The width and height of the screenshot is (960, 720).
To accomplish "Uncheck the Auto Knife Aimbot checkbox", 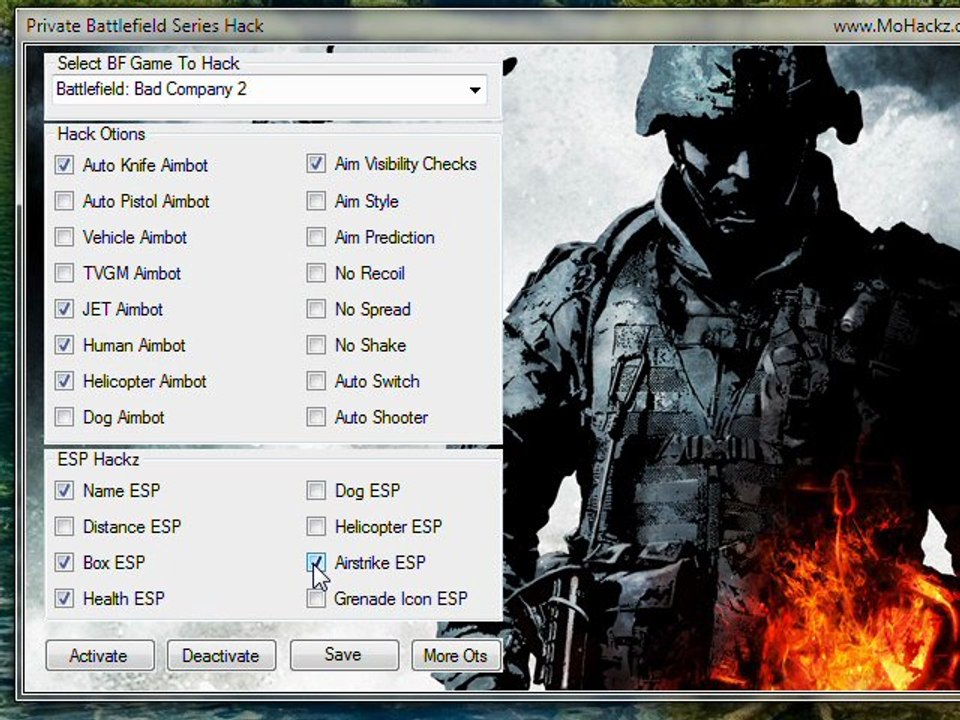I will (64, 165).
